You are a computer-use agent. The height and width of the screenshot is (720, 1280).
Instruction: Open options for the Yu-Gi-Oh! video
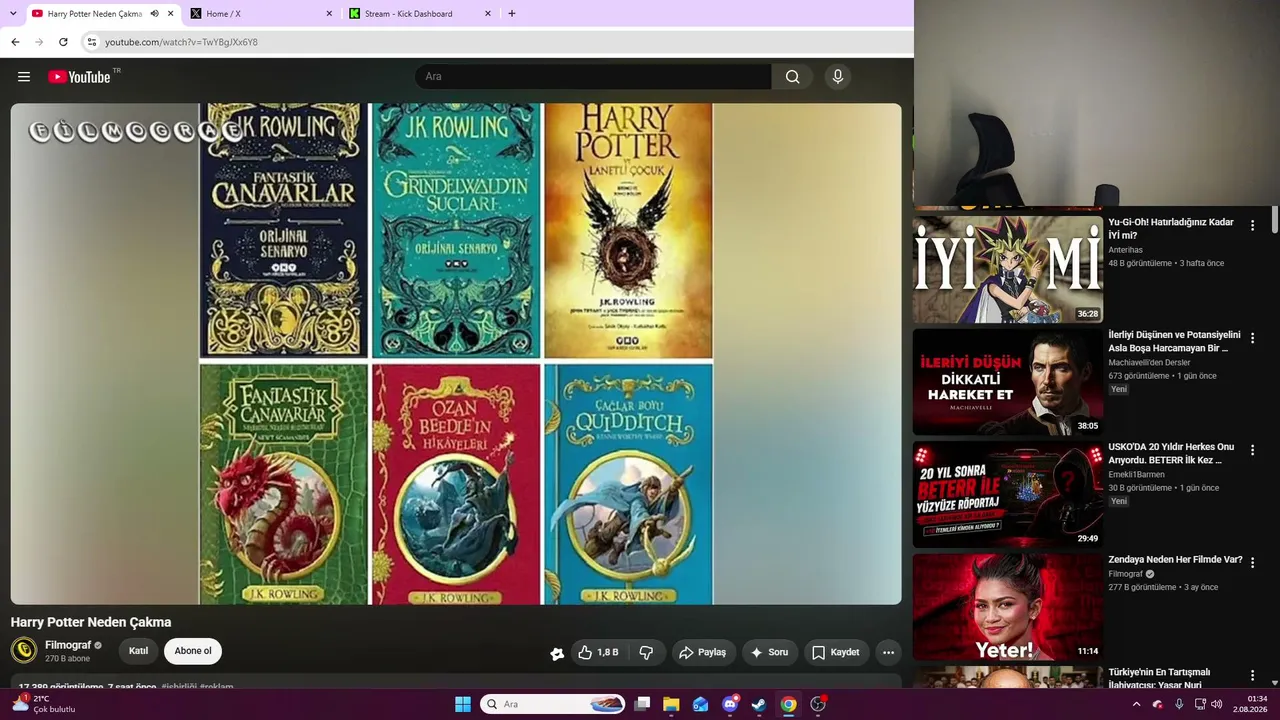[1252, 226]
